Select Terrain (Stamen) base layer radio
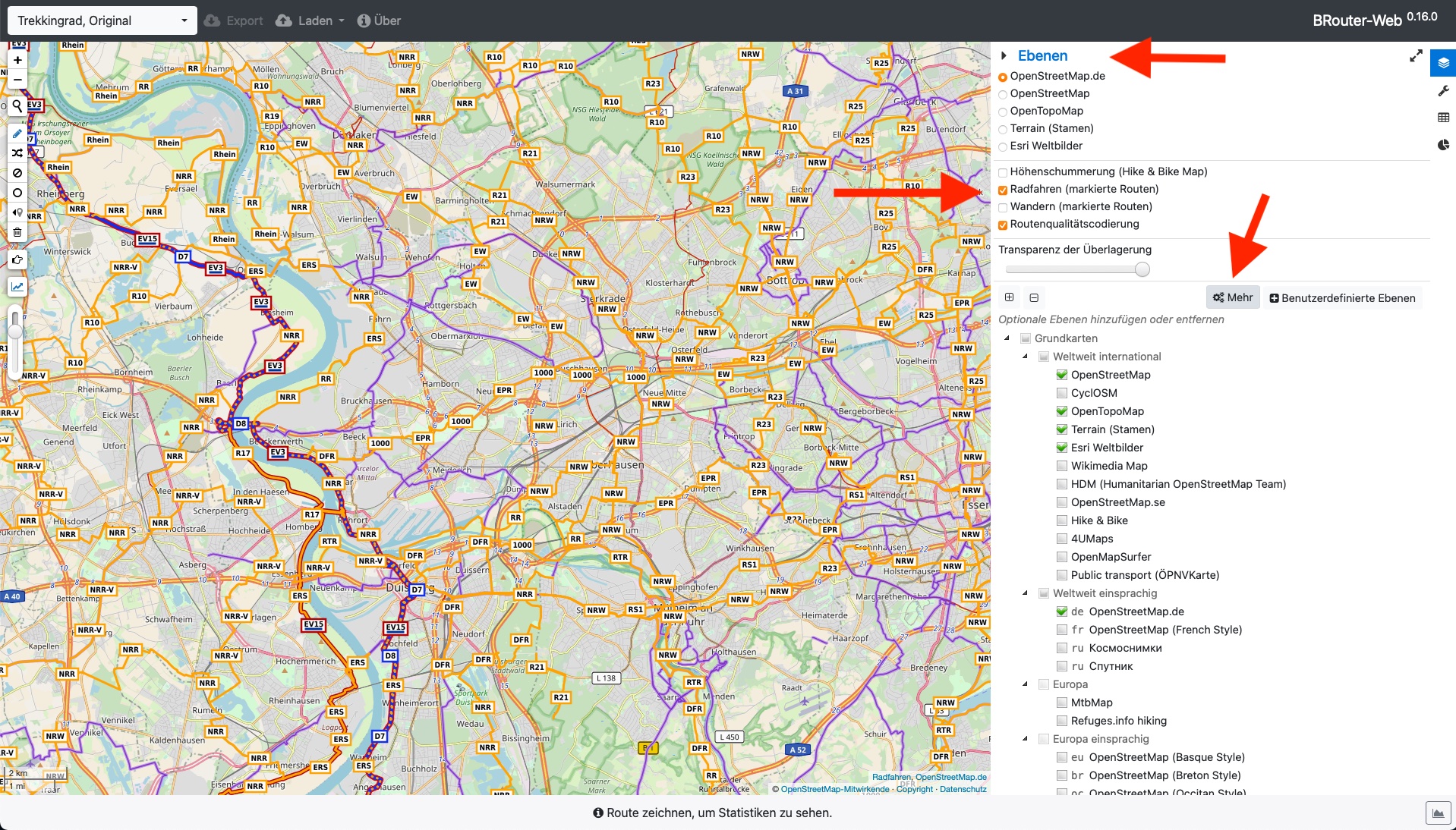The height and width of the screenshot is (830, 1456). pyautogui.click(x=1003, y=129)
